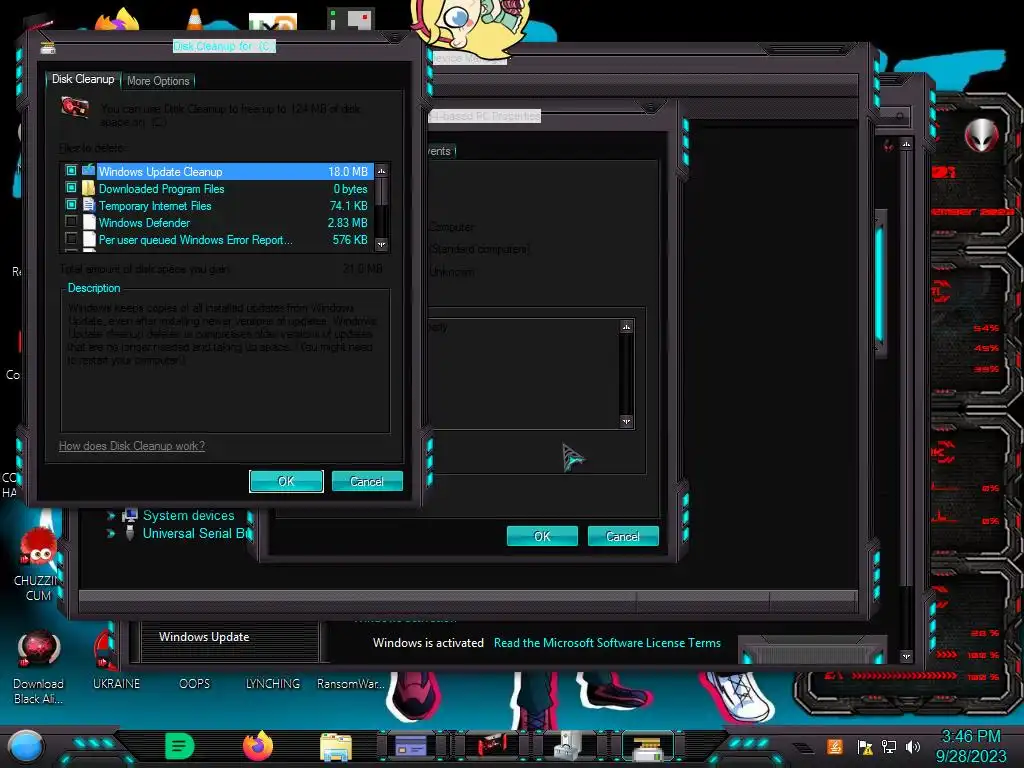The width and height of the screenshot is (1024, 768).
Task: Click the Per user queued Error Report file icon
Action: (89, 239)
